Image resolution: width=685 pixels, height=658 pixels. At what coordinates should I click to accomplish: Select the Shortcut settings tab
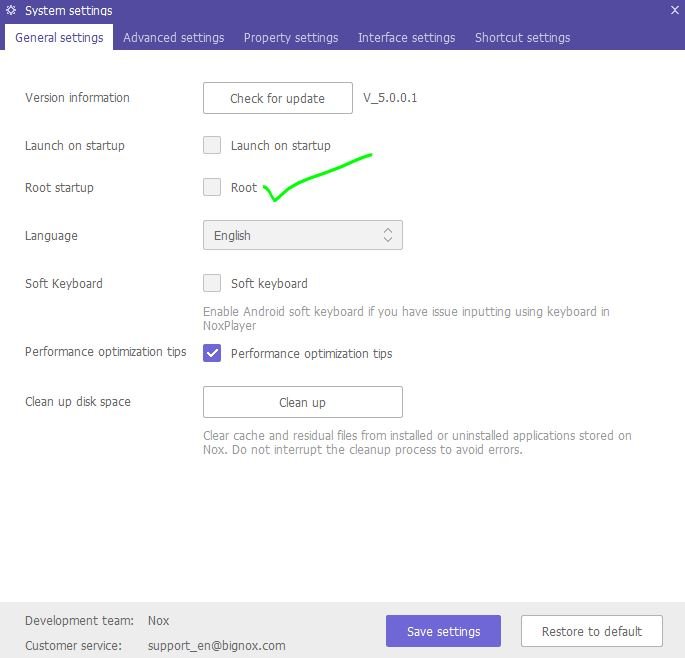click(x=522, y=38)
